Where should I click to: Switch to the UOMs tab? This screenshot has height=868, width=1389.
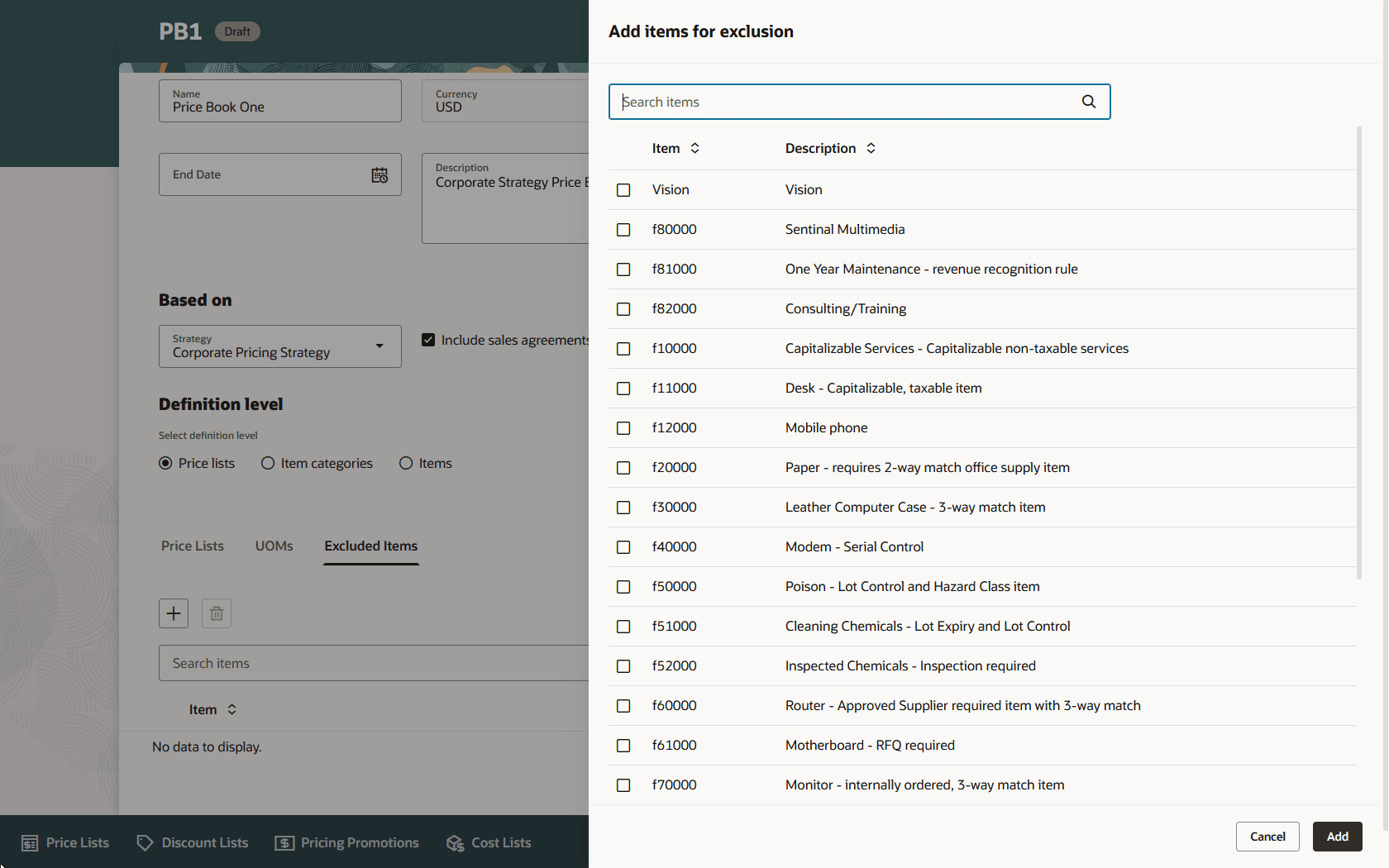(x=274, y=546)
